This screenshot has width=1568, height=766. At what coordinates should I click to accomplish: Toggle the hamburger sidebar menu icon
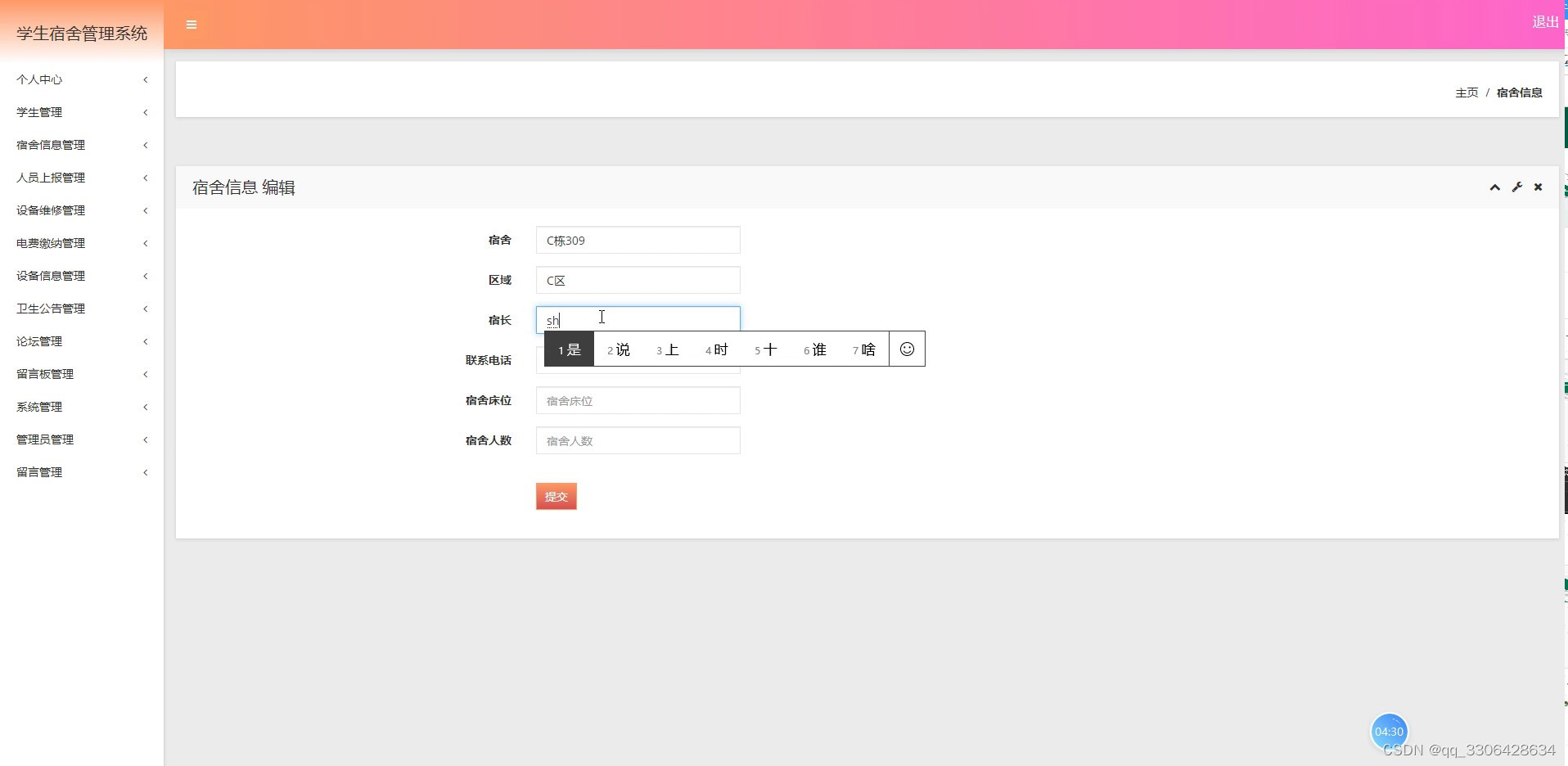click(191, 25)
